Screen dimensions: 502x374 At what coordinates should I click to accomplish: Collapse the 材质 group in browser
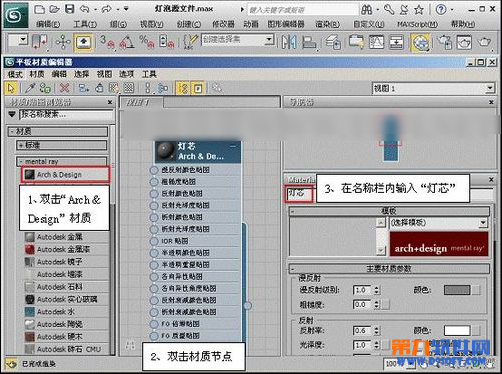[58, 132]
